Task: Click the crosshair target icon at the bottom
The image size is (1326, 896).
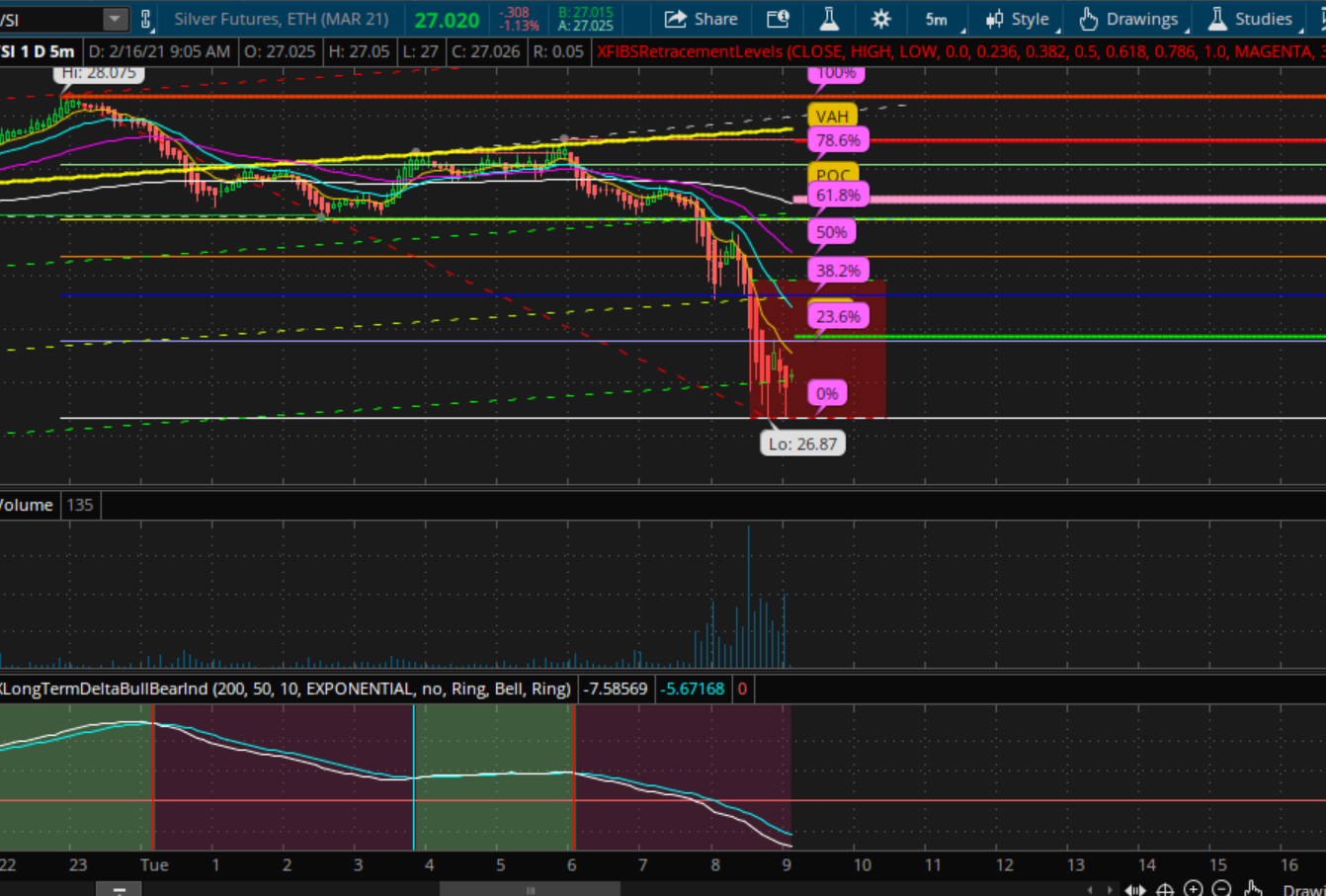Action: pos(1165,889)
